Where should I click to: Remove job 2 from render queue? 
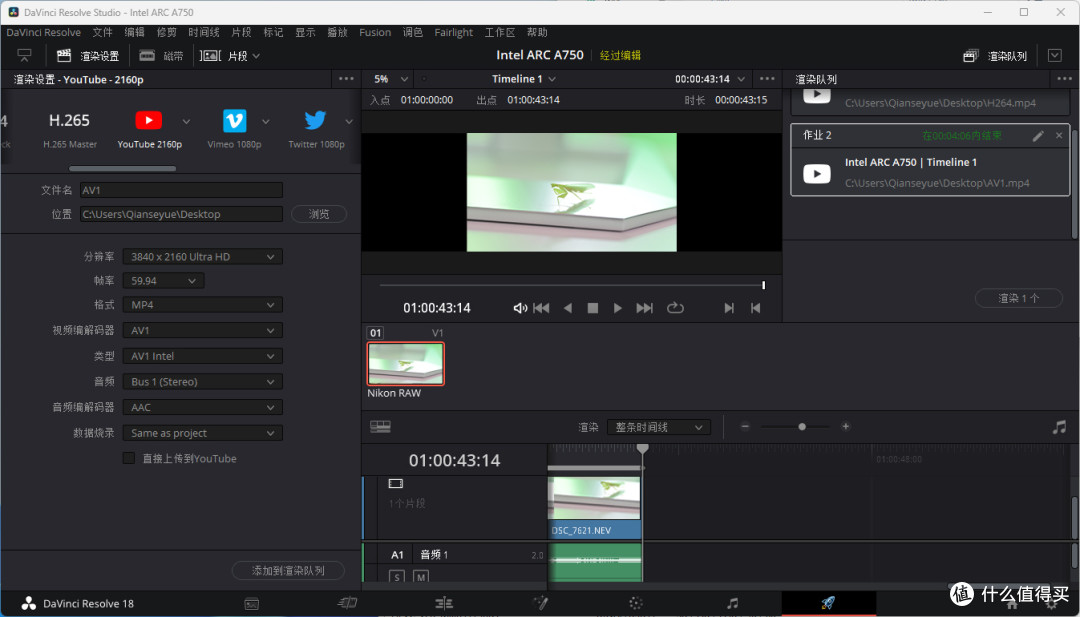(1059, 136)
